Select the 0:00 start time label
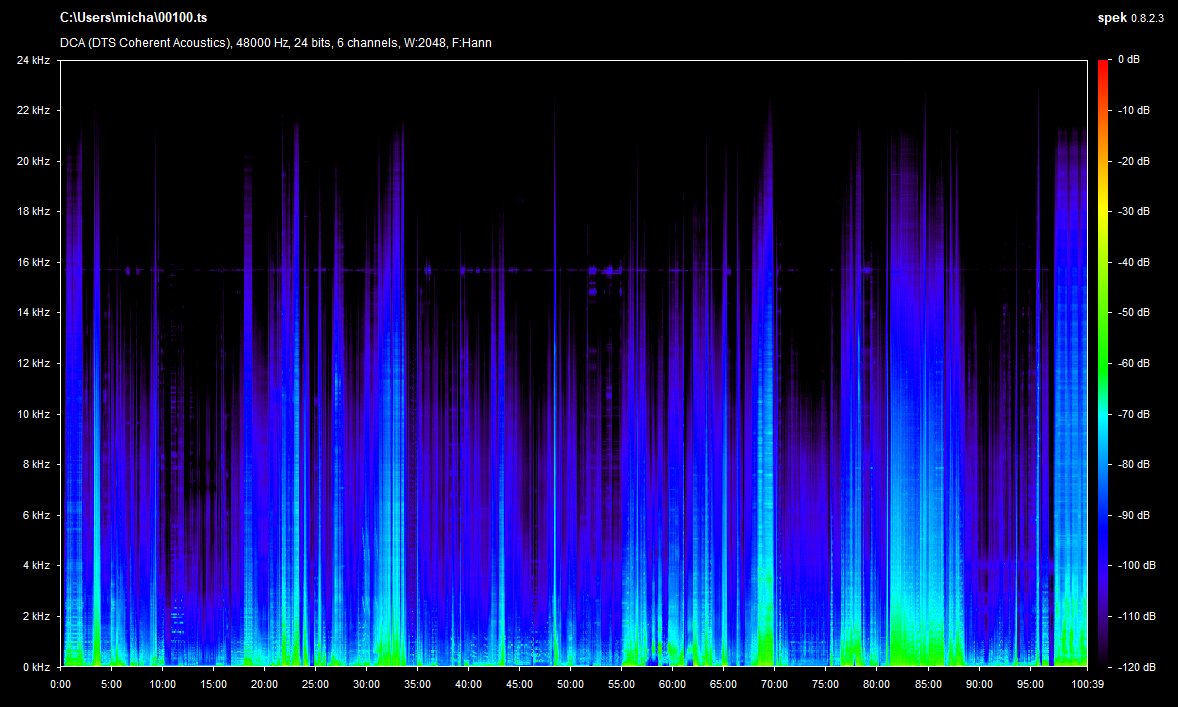The image size is (1178, 707). (60, 684)
